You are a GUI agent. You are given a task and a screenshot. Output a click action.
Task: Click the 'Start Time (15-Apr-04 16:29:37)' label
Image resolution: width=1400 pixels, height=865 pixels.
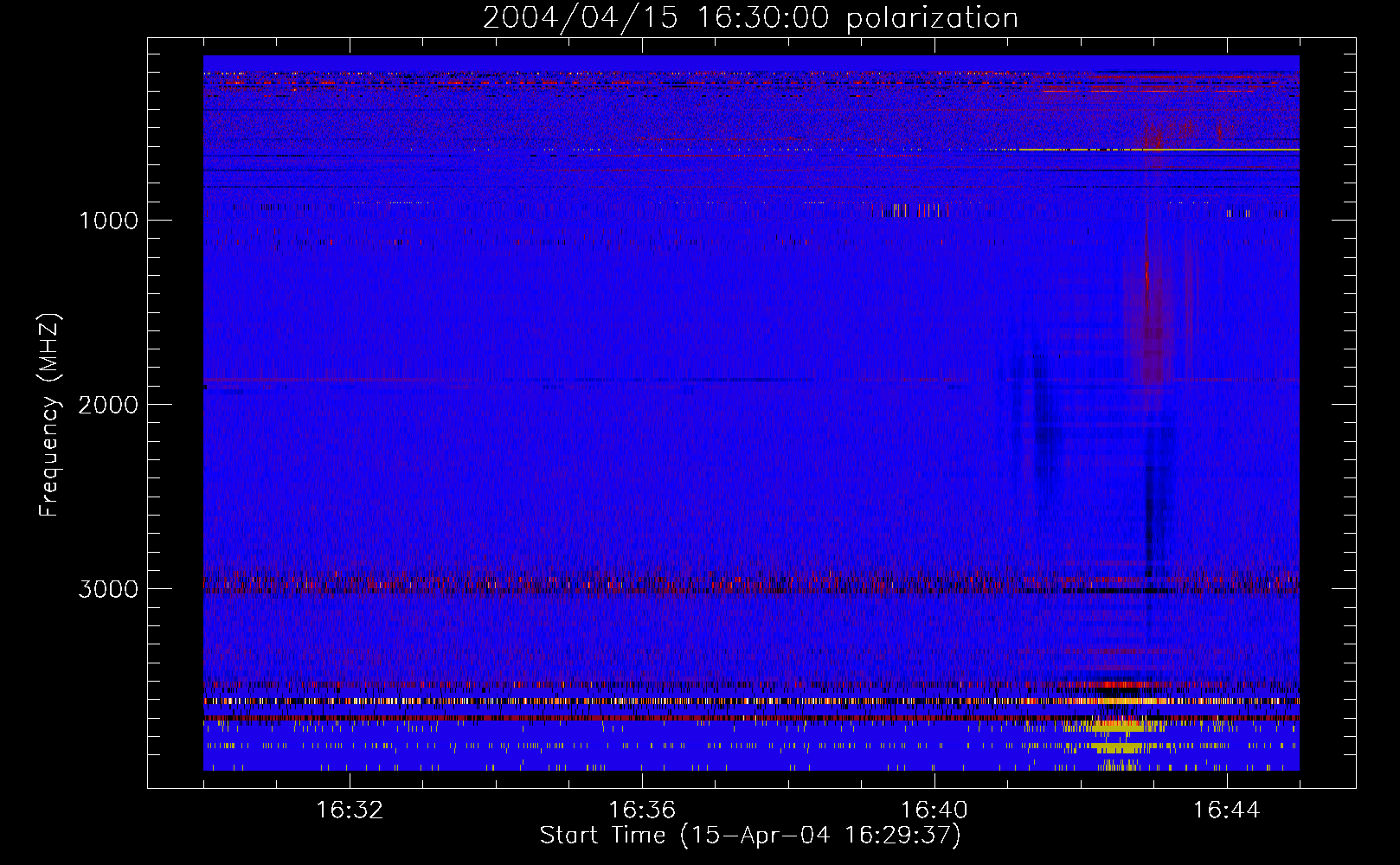(x=750, y=836)
